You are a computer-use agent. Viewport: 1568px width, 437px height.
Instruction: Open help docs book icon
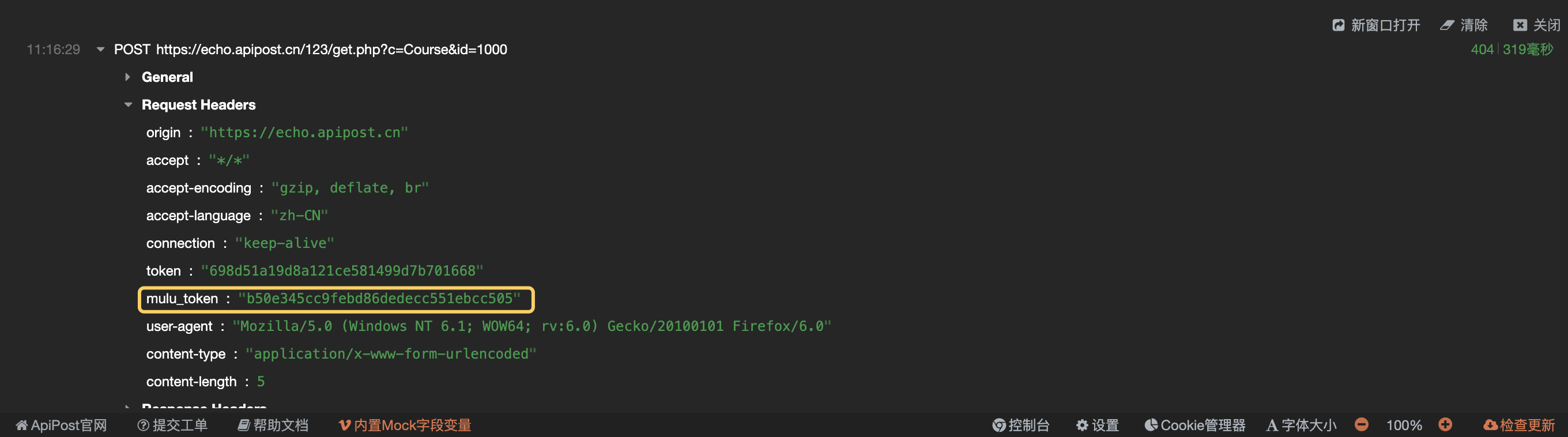(x=243, y=425)
